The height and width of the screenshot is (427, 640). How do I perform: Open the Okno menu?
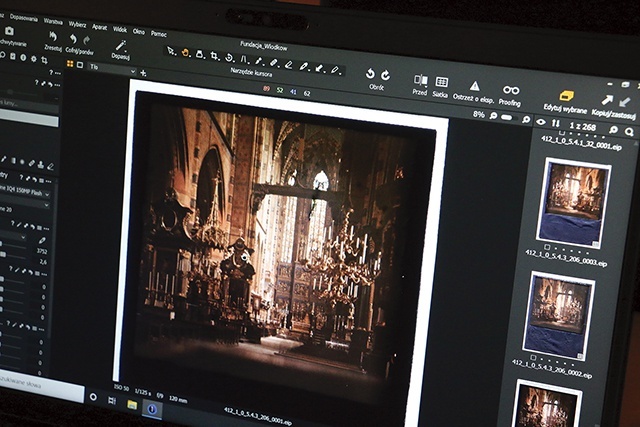pos(138,31)
